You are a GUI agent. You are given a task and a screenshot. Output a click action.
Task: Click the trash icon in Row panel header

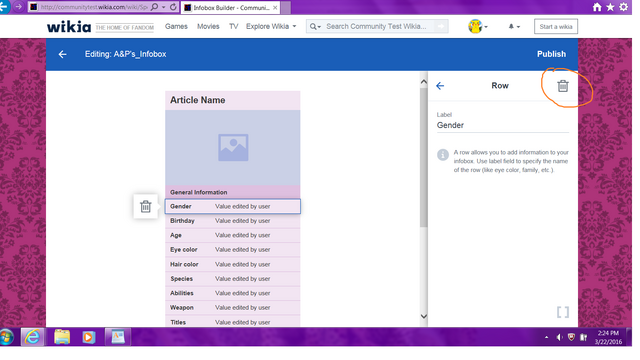[562, 86]
